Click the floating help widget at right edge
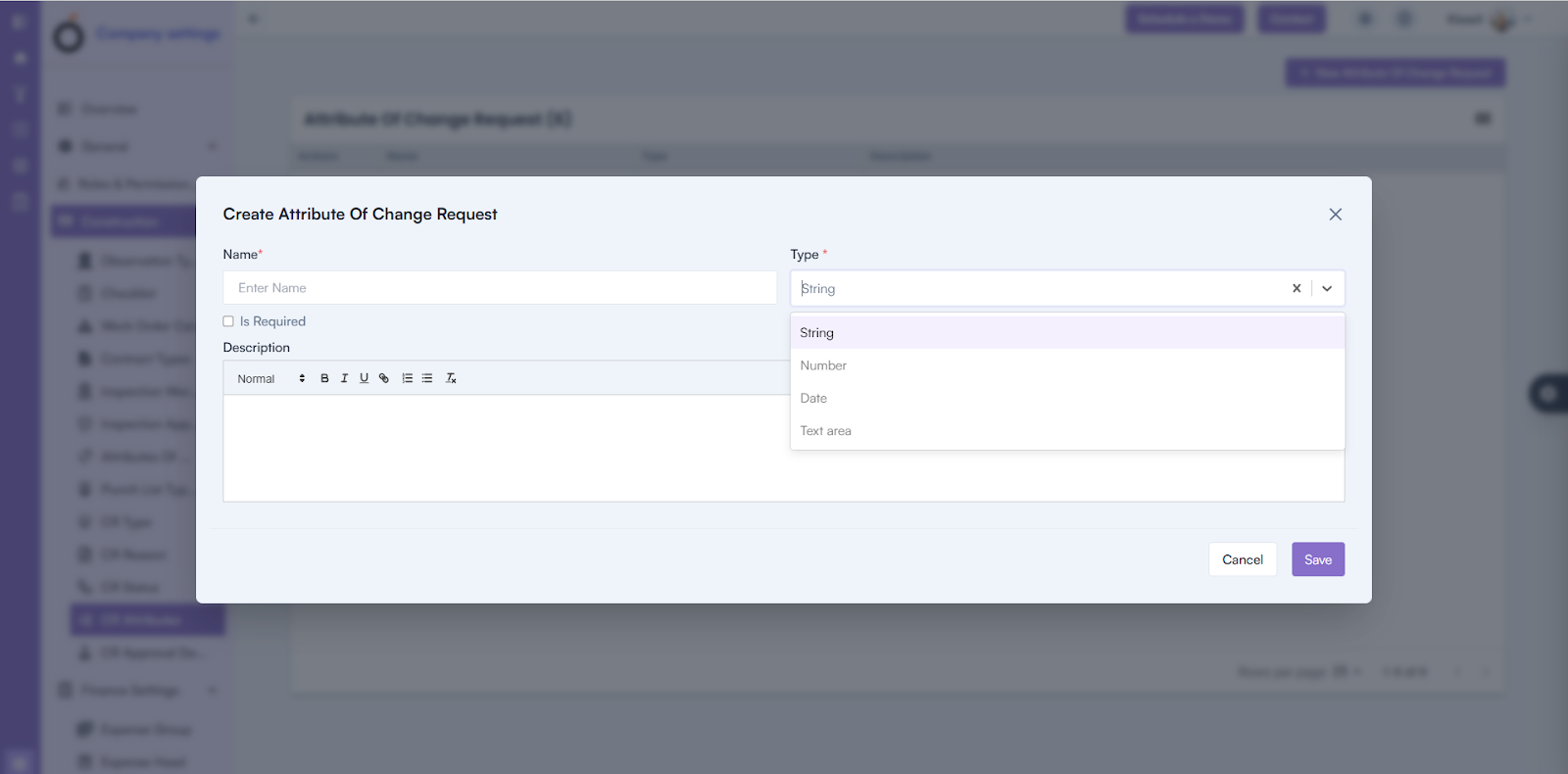 tap(1548, 394)
